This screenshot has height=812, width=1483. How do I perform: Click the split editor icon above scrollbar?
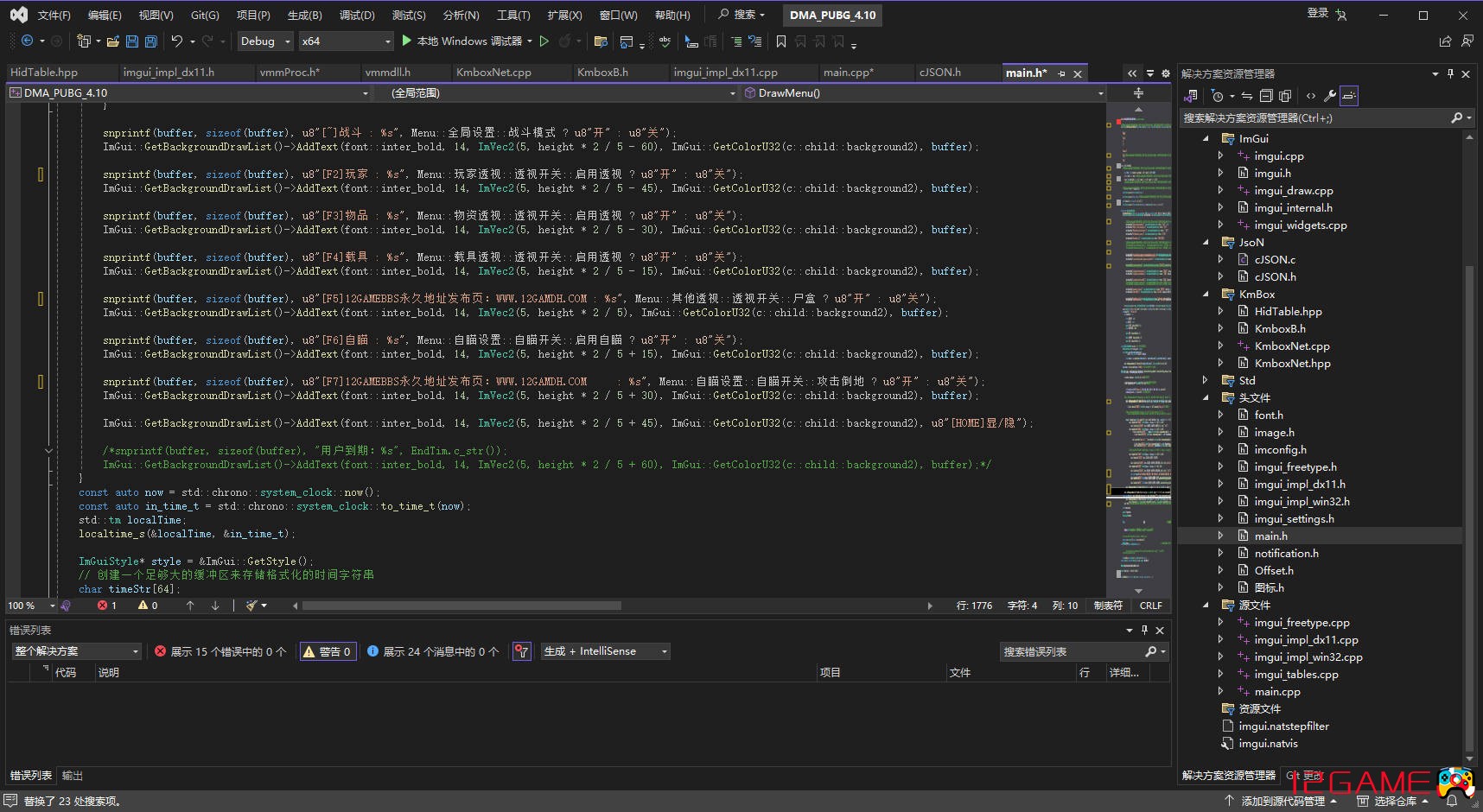tap(1138, 92)
